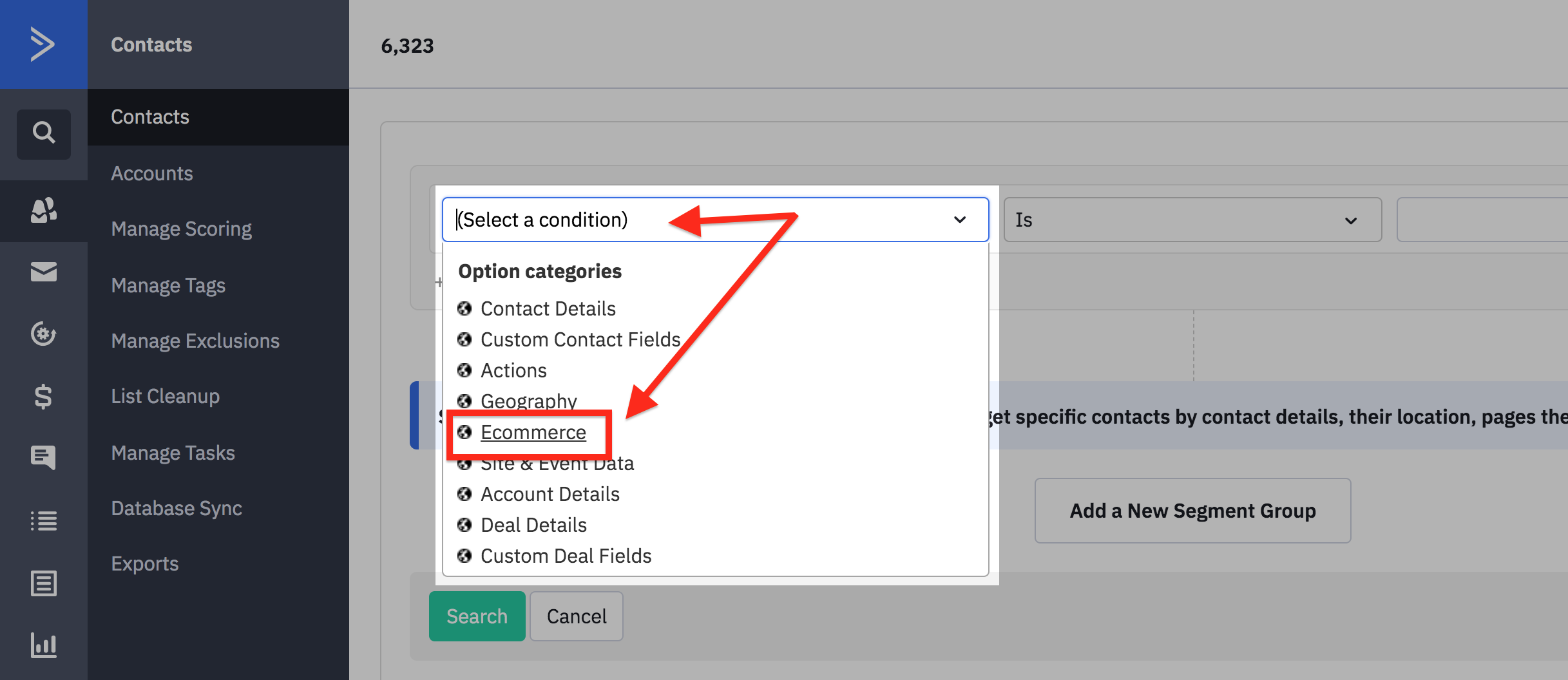This screenshot has height=680, width=1568.
Task: Click the Cancel button
Action: tap(577, 616)
